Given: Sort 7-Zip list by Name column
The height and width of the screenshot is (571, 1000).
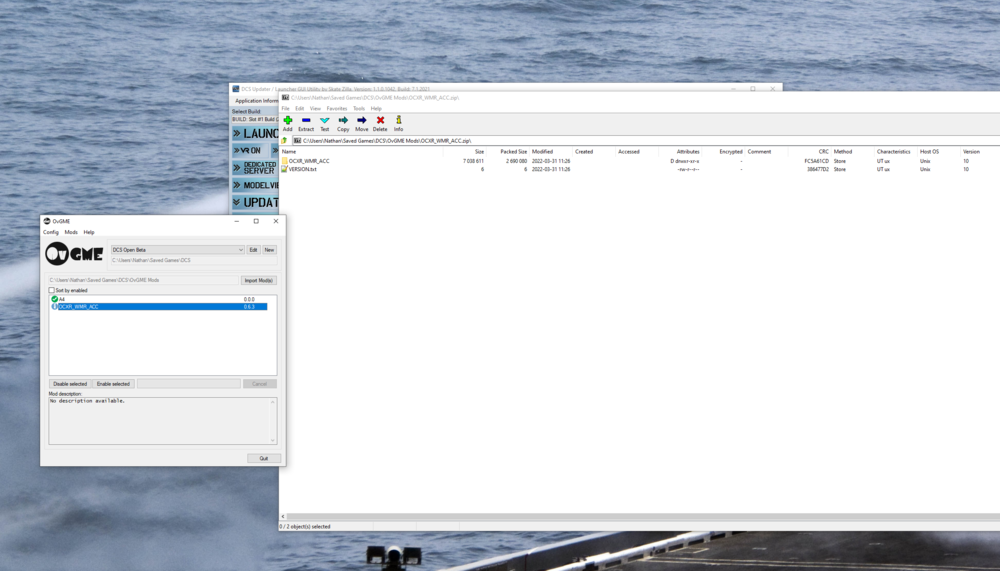Looking at the screenshot, I should (x=362, y=152).
